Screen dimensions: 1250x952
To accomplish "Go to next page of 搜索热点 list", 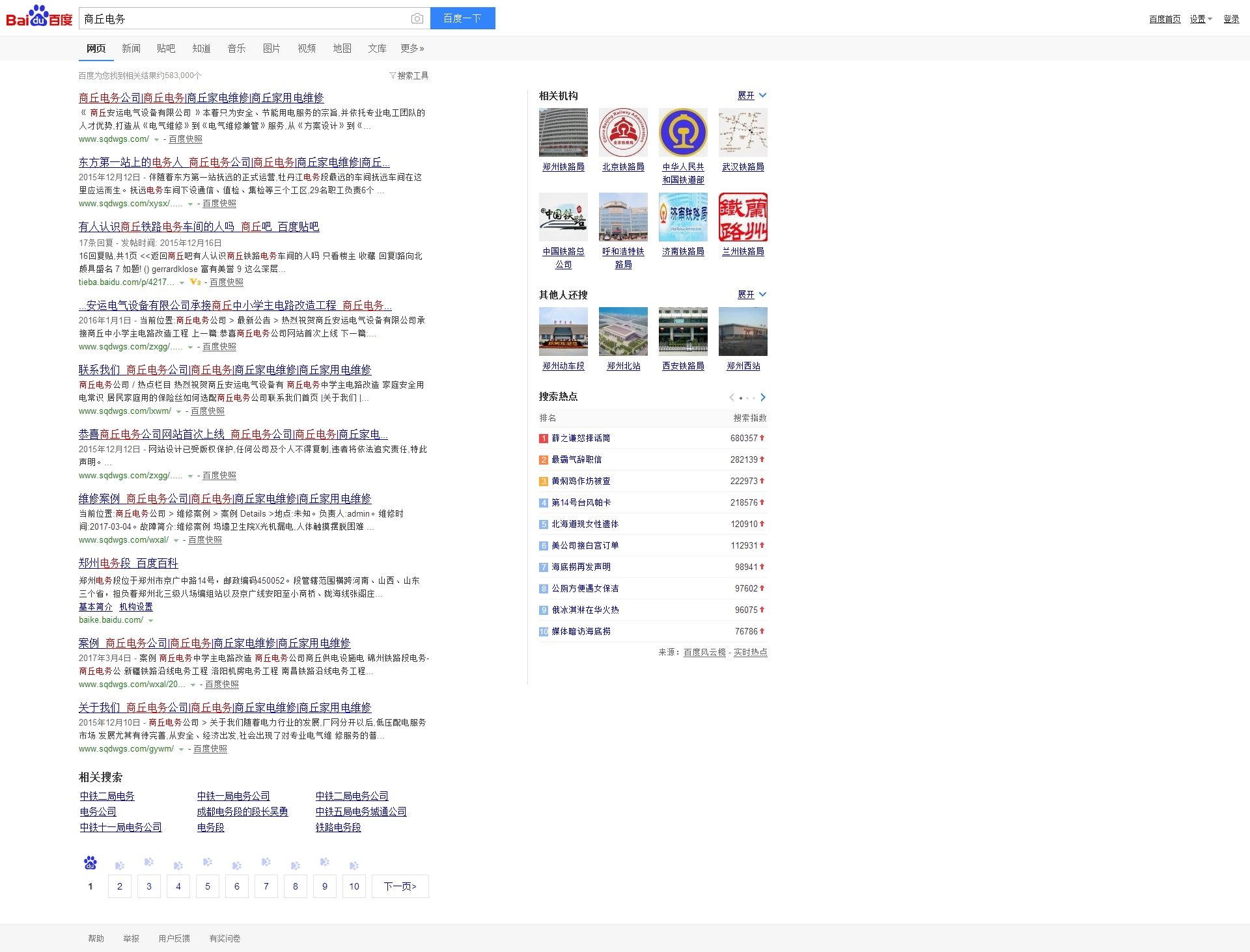I will click(763, 397).
